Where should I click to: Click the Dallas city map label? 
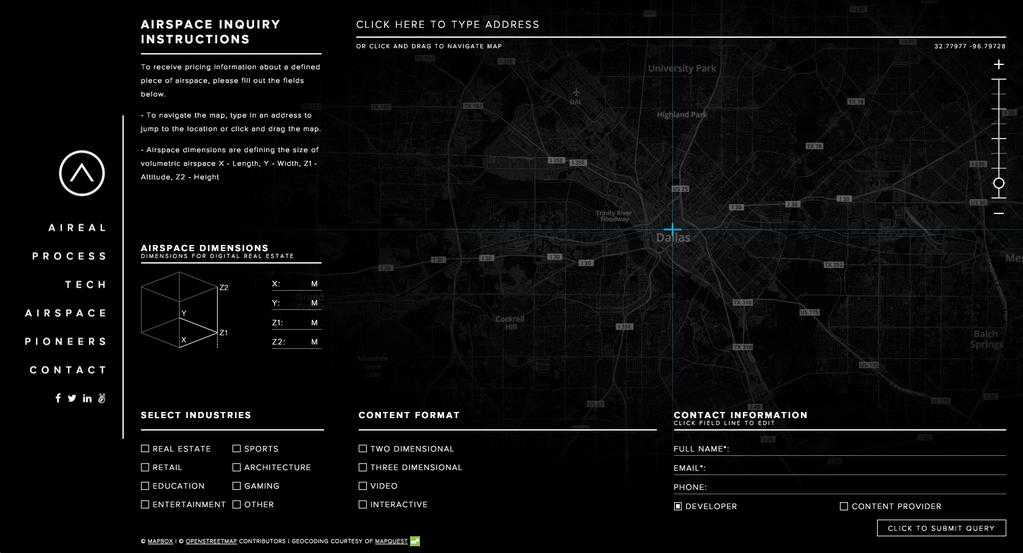click(673, 238)
